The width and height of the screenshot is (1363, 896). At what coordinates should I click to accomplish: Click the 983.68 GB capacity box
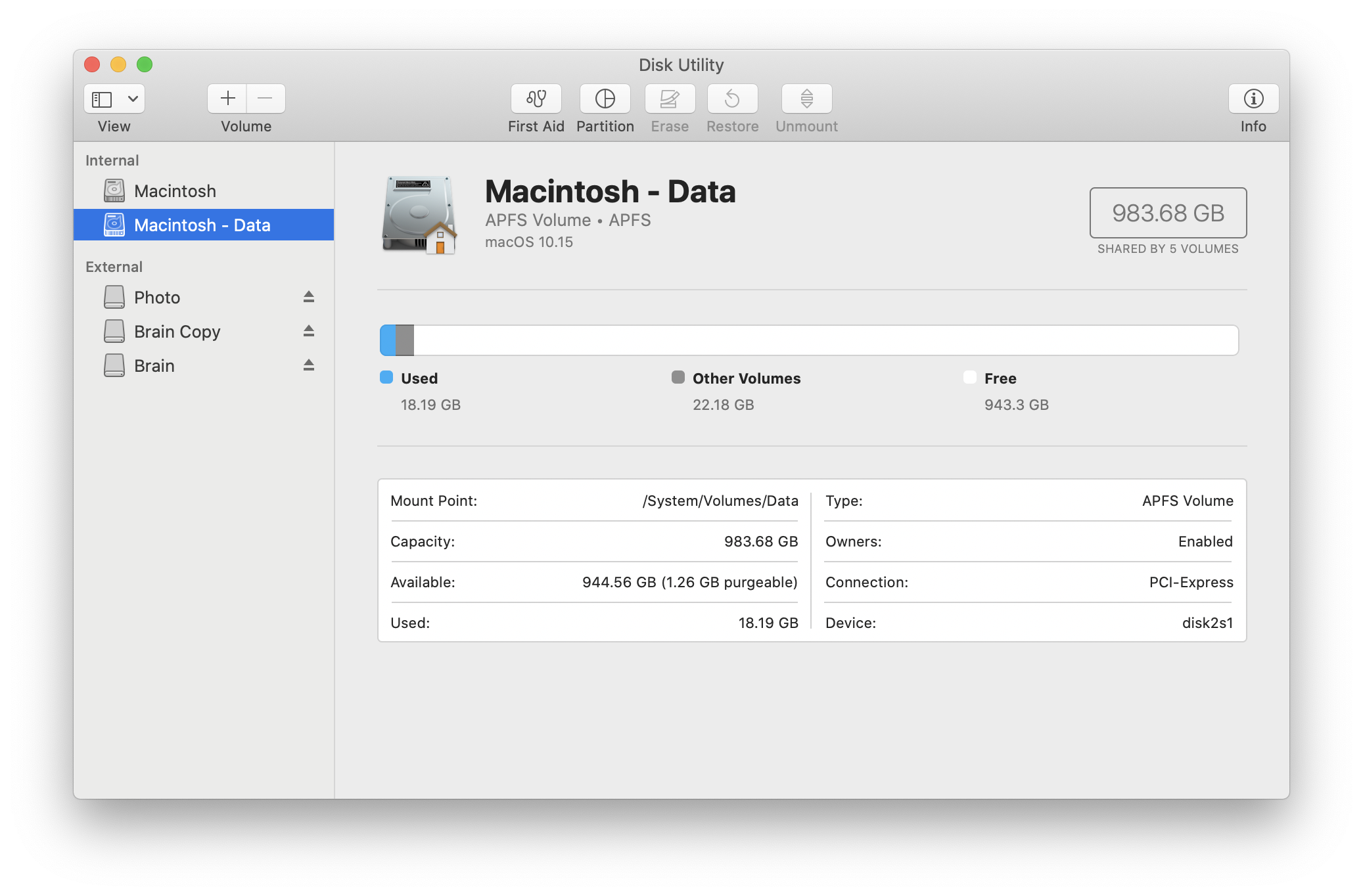pyautogui.click(x=1167, y=213)
